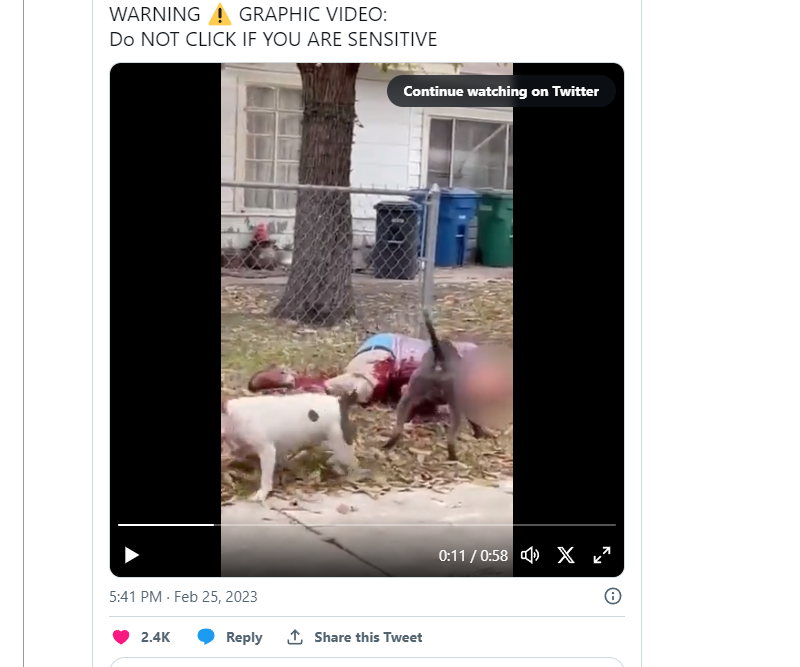The height and width of the screenshot is (667, 800).
Task: Seek on the video progress bar
Action: (x=367, y=525)
